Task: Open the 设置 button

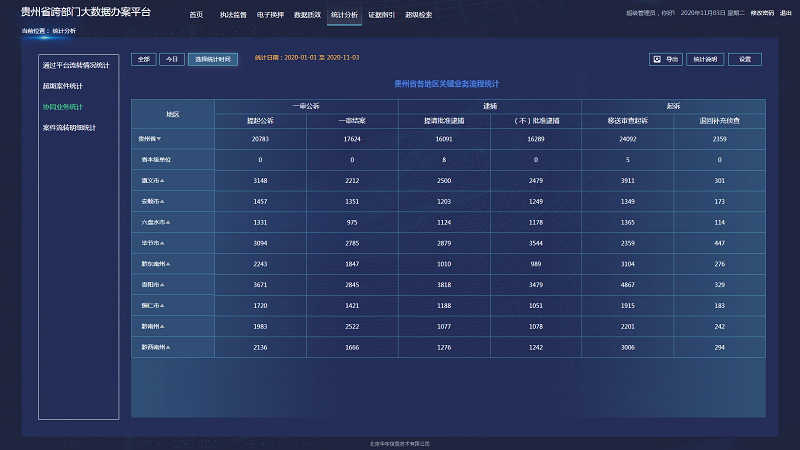Action: click(745, 59)
